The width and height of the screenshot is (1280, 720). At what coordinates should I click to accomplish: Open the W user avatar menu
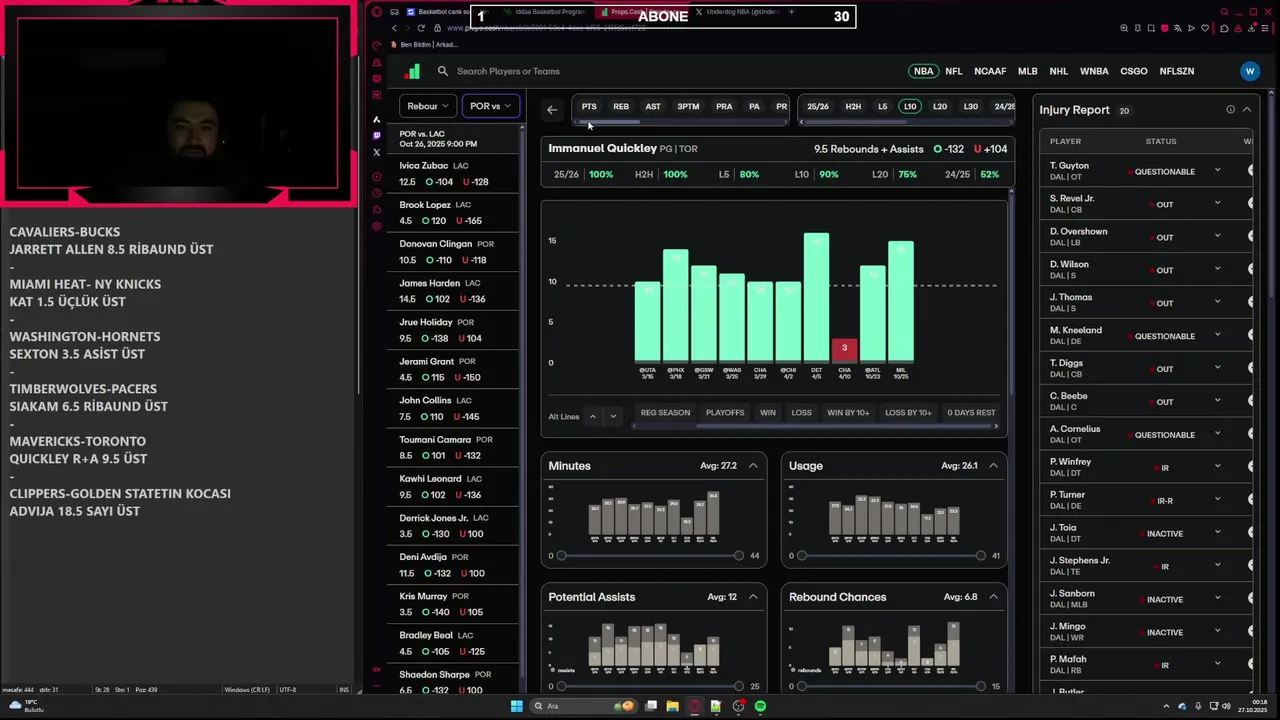point(1249,71)
